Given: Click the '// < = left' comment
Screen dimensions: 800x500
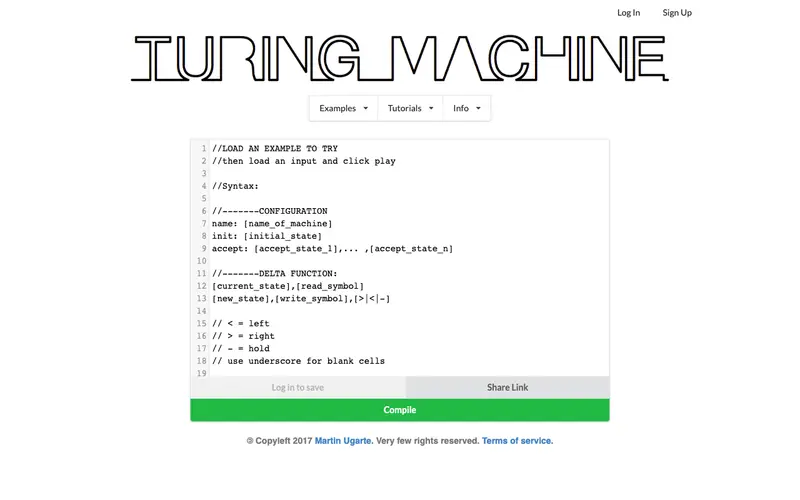Looking at the screenshot, I should [x=241, y=323].
